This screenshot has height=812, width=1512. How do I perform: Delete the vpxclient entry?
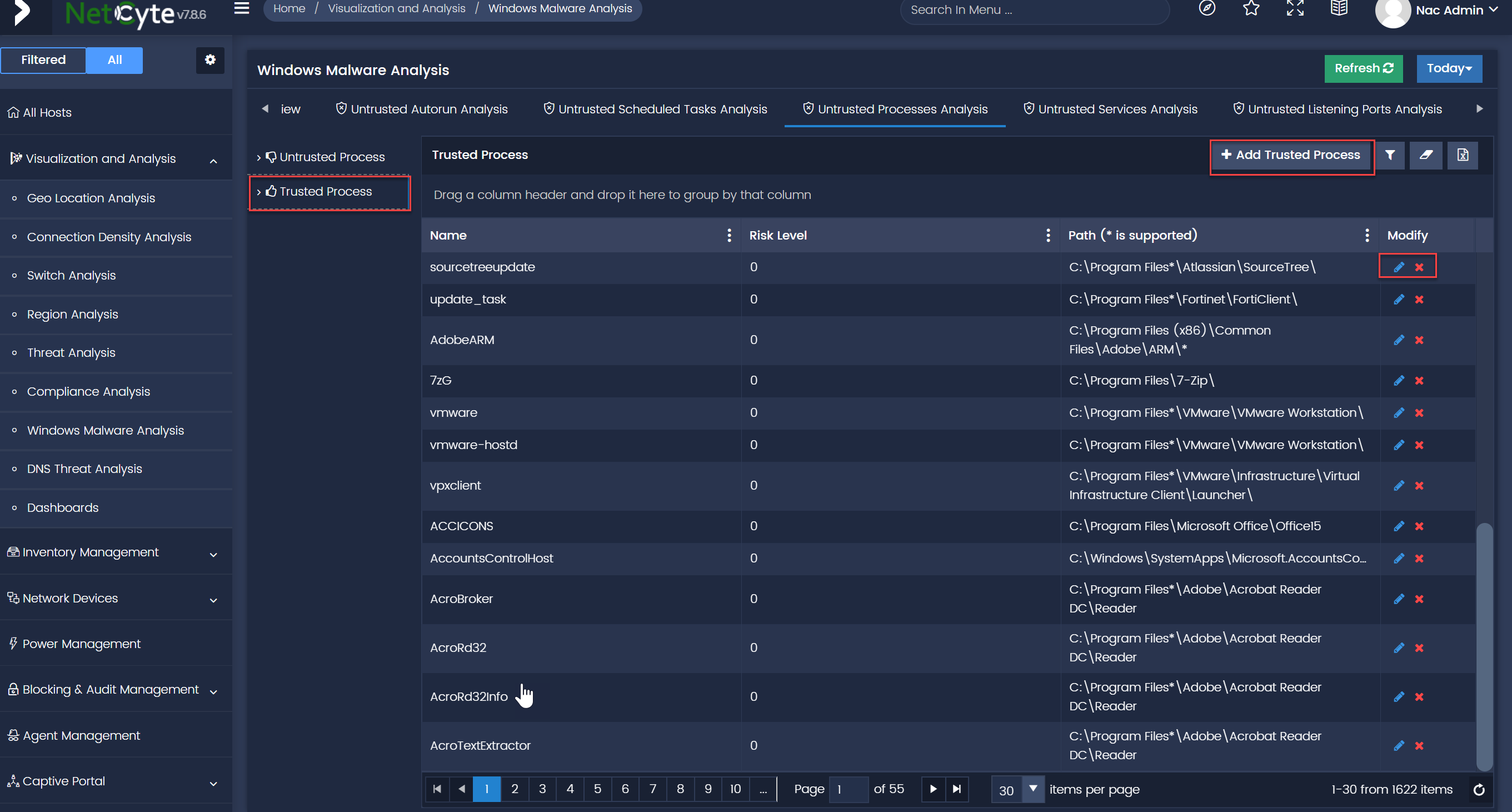coord(1419,486)
